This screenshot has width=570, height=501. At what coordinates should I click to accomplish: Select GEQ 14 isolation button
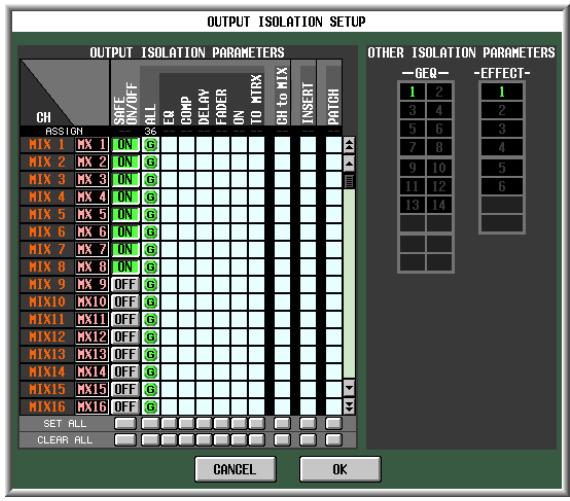click(x=439, y=205)
